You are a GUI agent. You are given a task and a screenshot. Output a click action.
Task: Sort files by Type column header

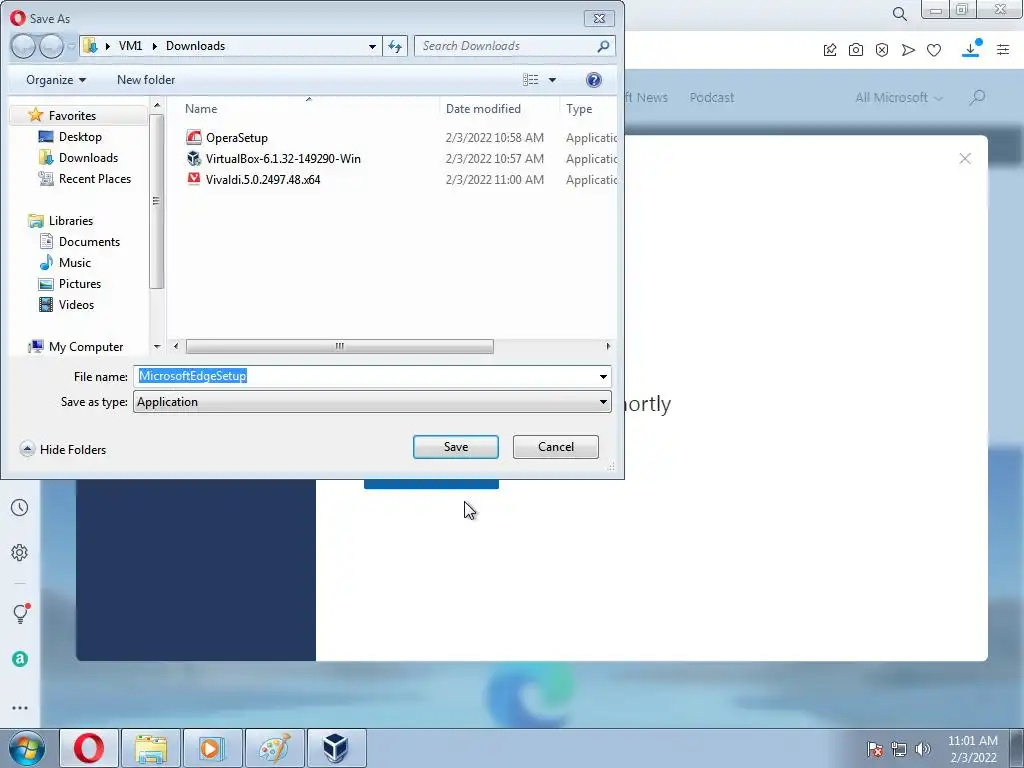pos(579,108)
